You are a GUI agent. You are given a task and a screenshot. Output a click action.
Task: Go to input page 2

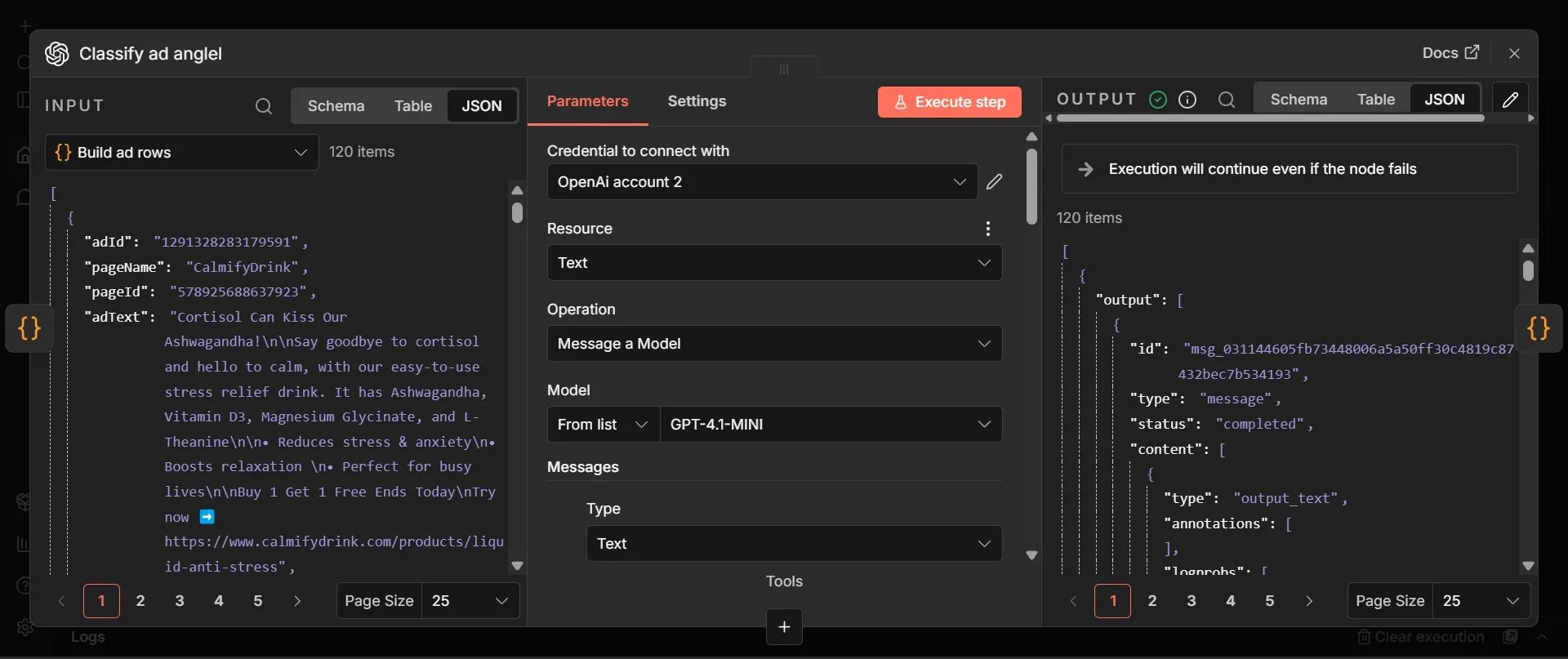(x=140, y=601)
